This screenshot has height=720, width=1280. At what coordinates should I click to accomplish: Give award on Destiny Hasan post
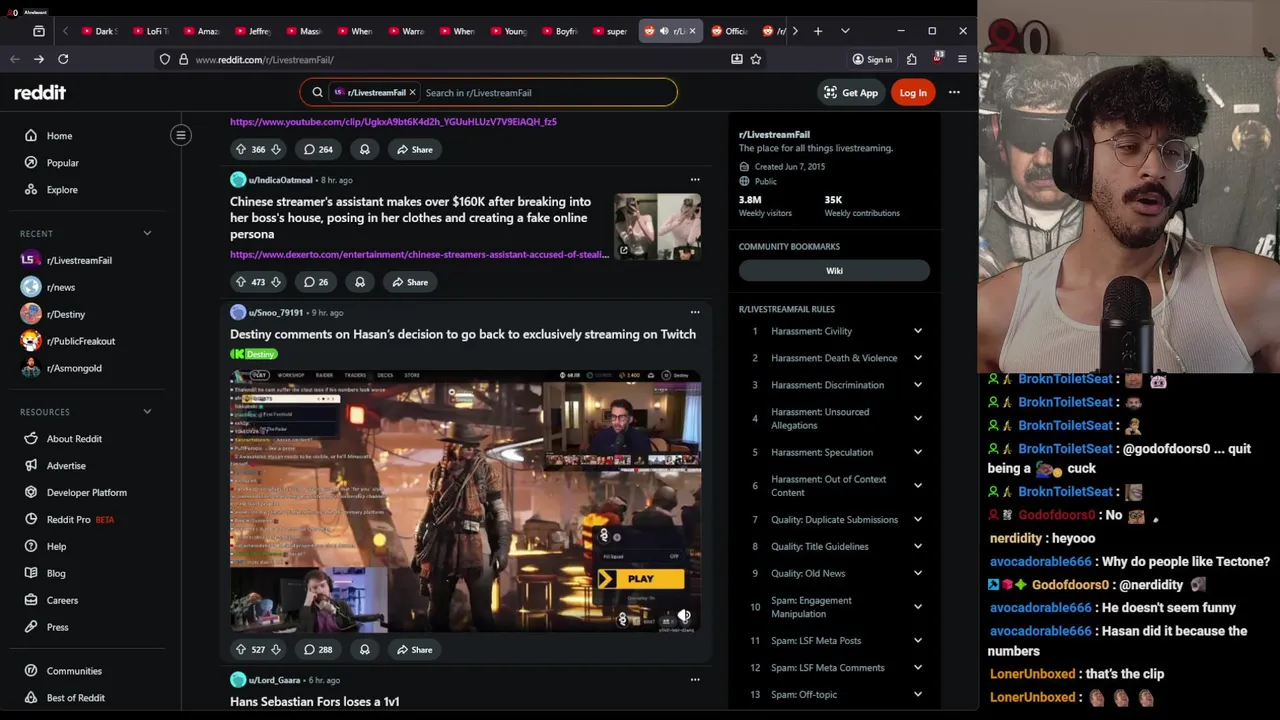(364, 649)
